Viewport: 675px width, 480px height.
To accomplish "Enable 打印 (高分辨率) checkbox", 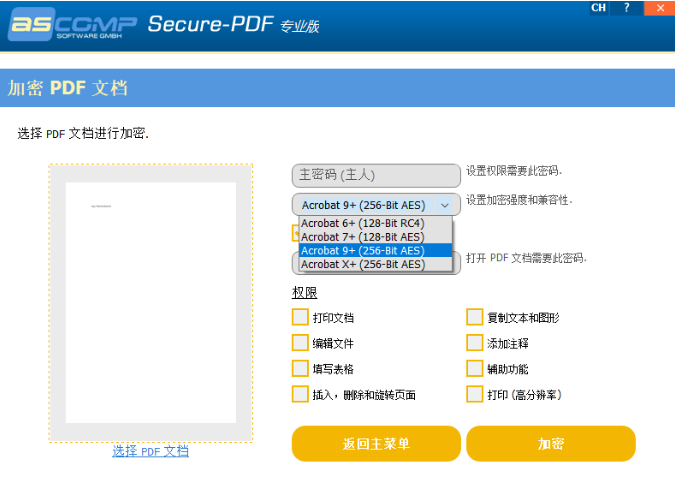I will [475, 394].
